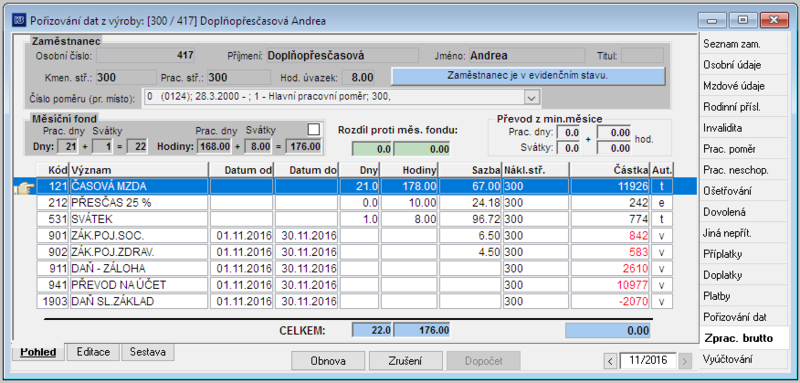Image resolution: width=800 pixels, height=383 pixels.
Task: Close the Pořizování dat window
Action: point(774,21)
